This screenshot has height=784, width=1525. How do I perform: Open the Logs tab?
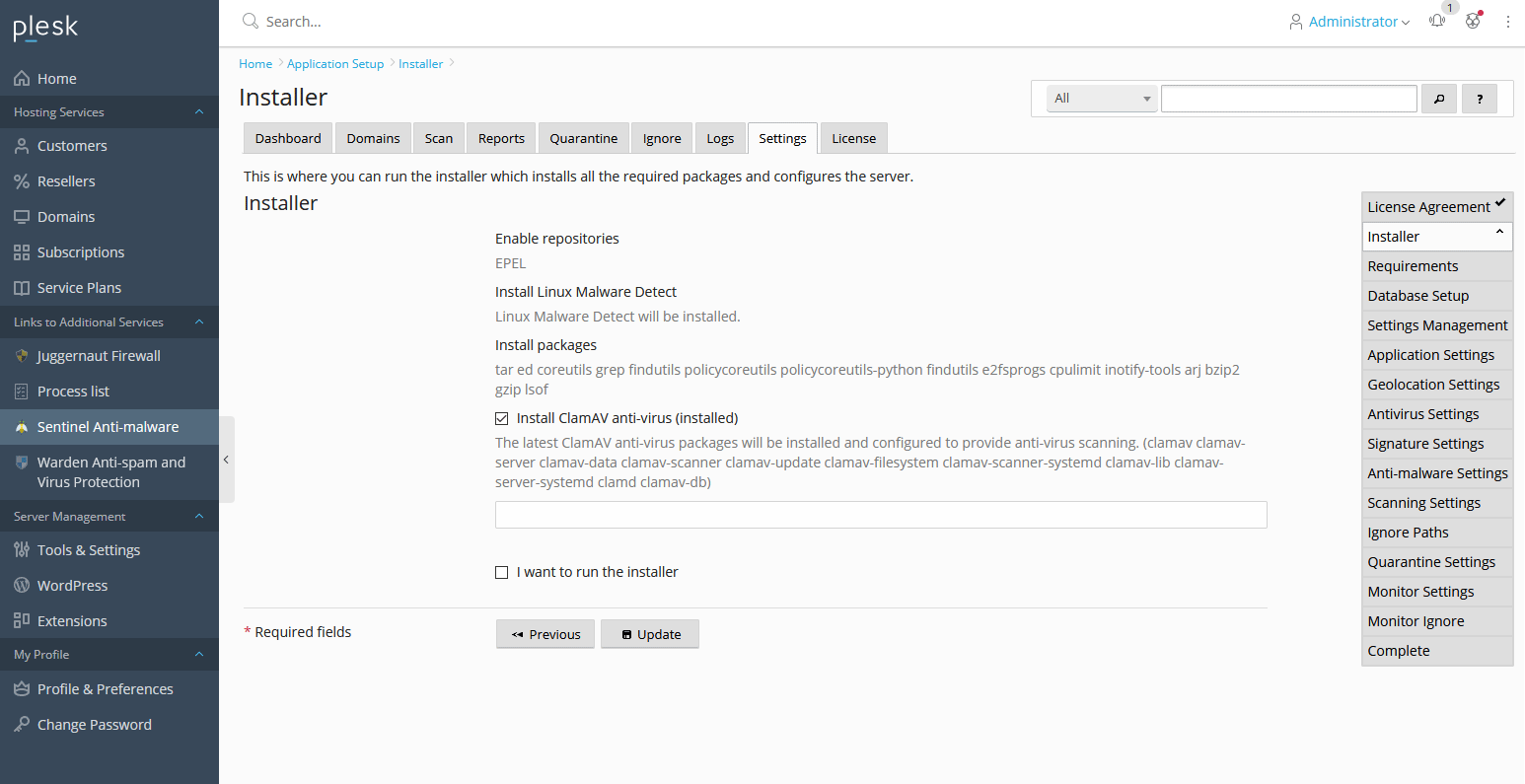[x=720, y=138]
